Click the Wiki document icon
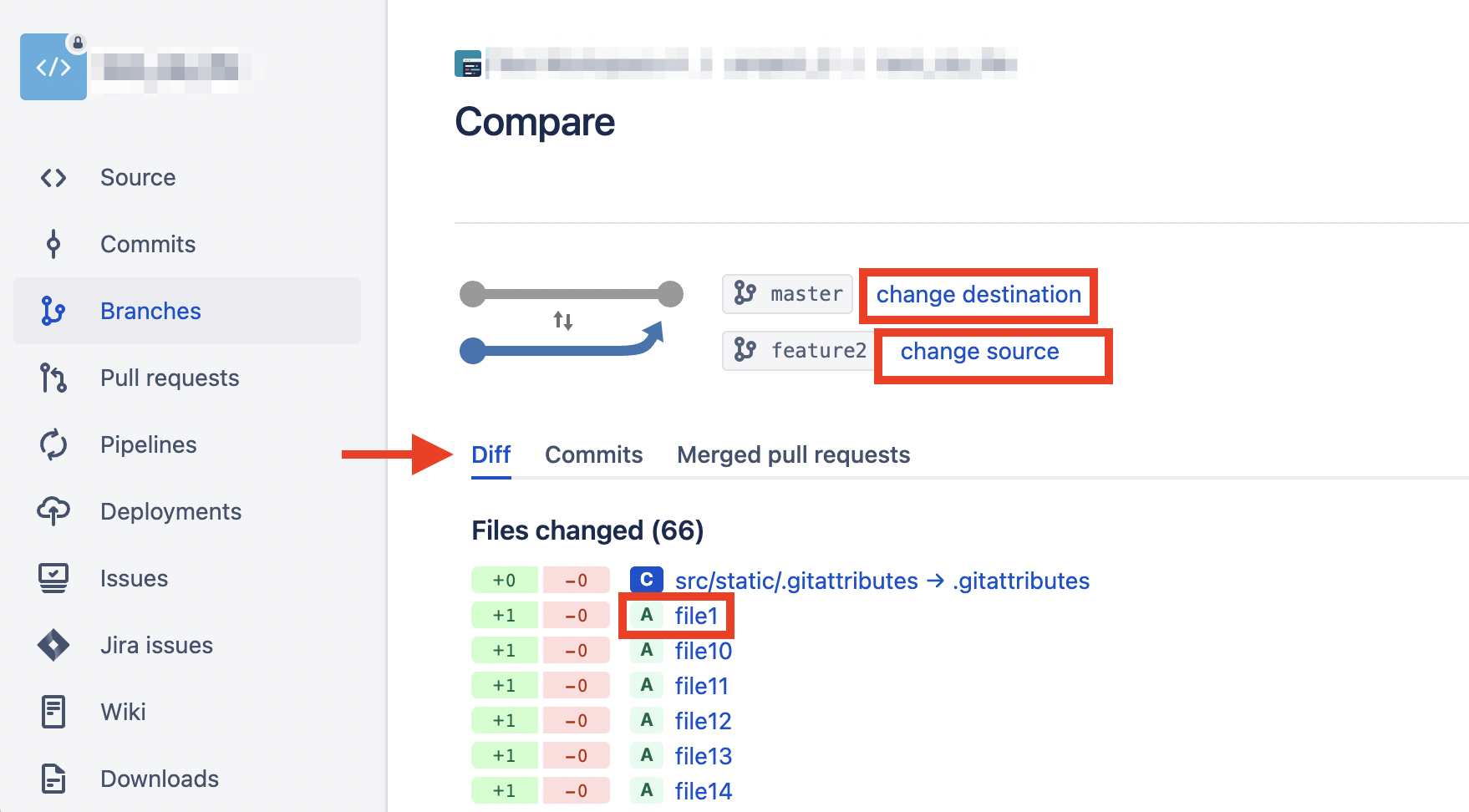 click(53, 712)
